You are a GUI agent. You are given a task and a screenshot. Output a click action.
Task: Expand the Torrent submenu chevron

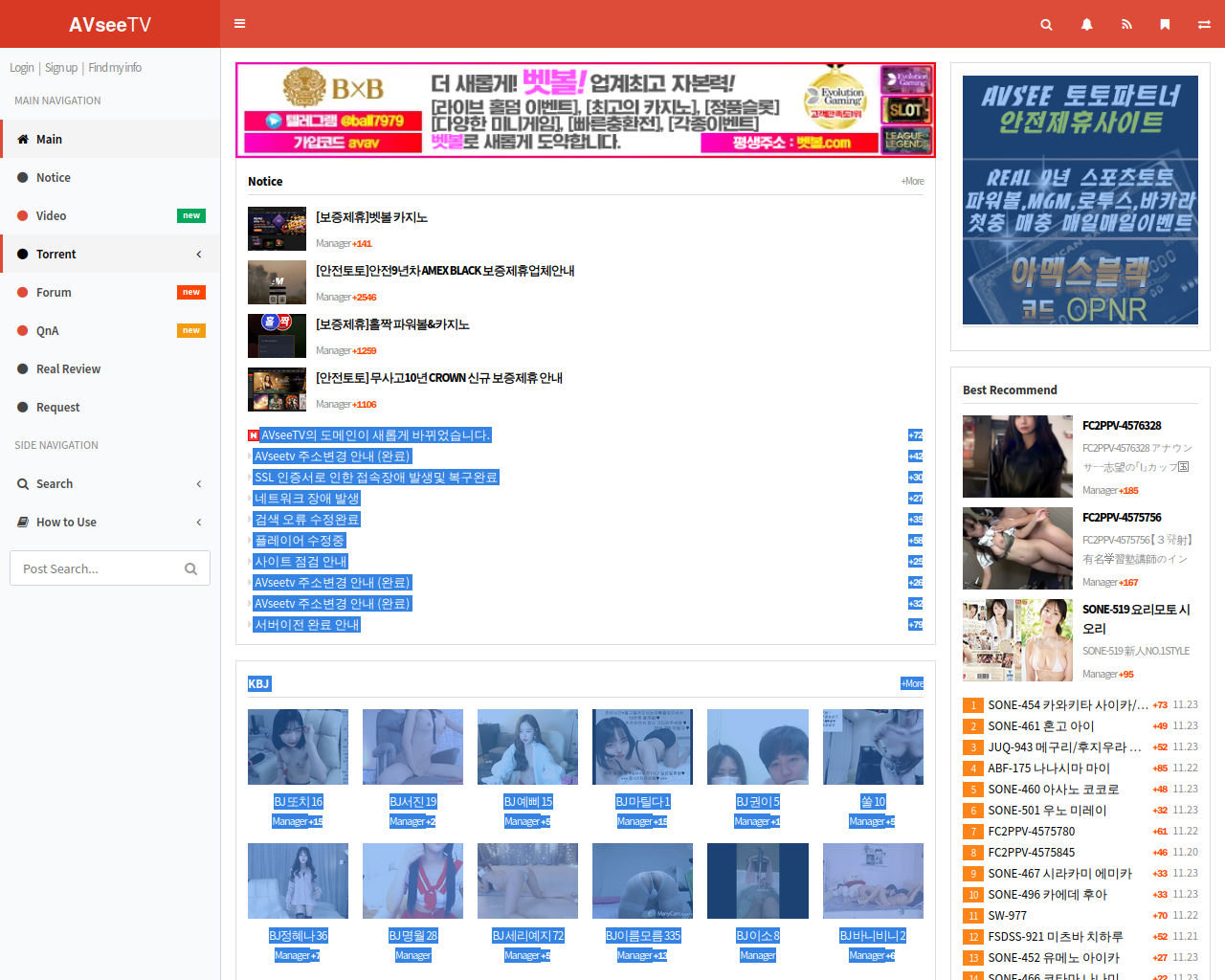[199, 254]
